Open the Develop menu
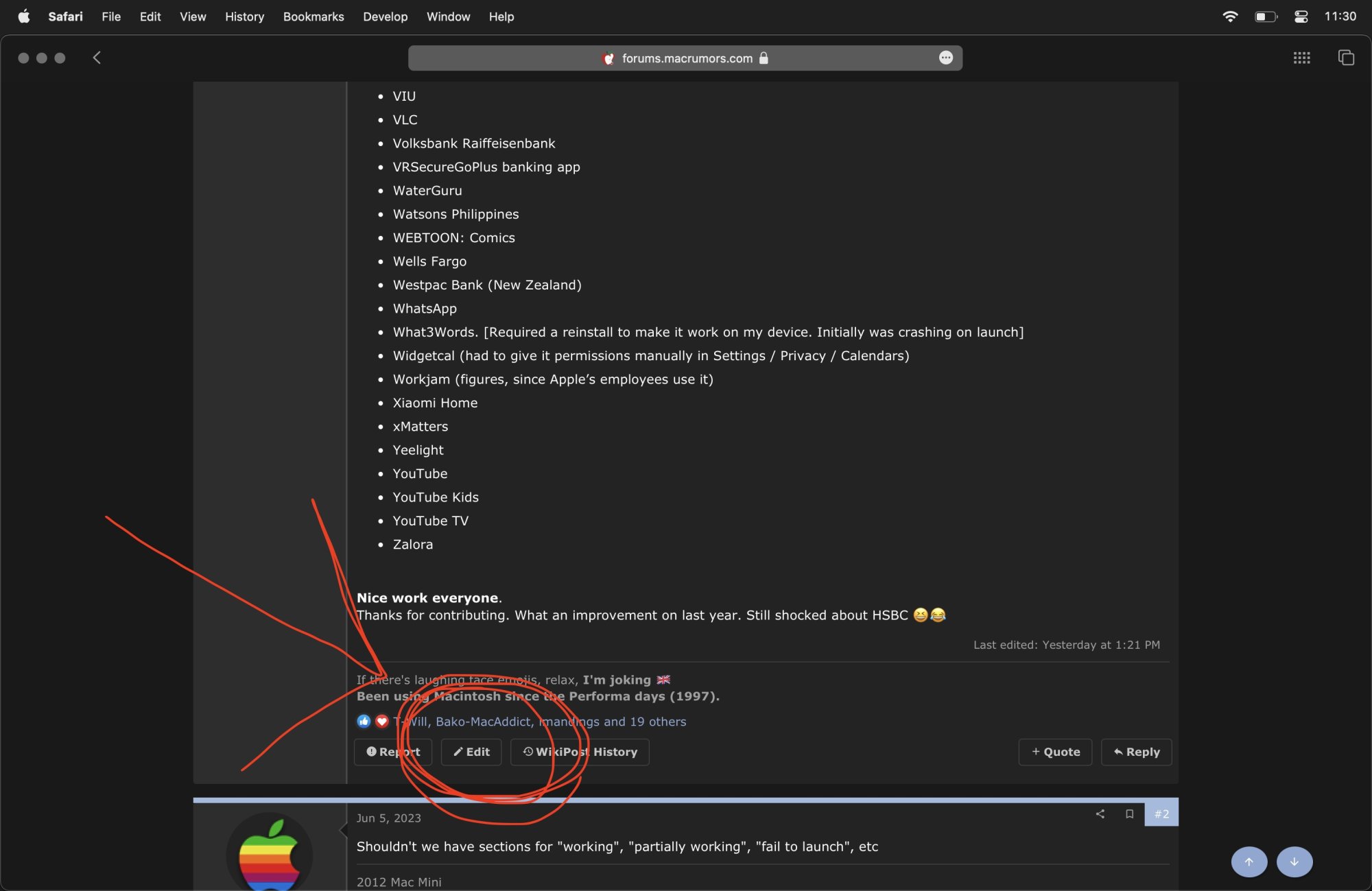 [x=385, y=16]
